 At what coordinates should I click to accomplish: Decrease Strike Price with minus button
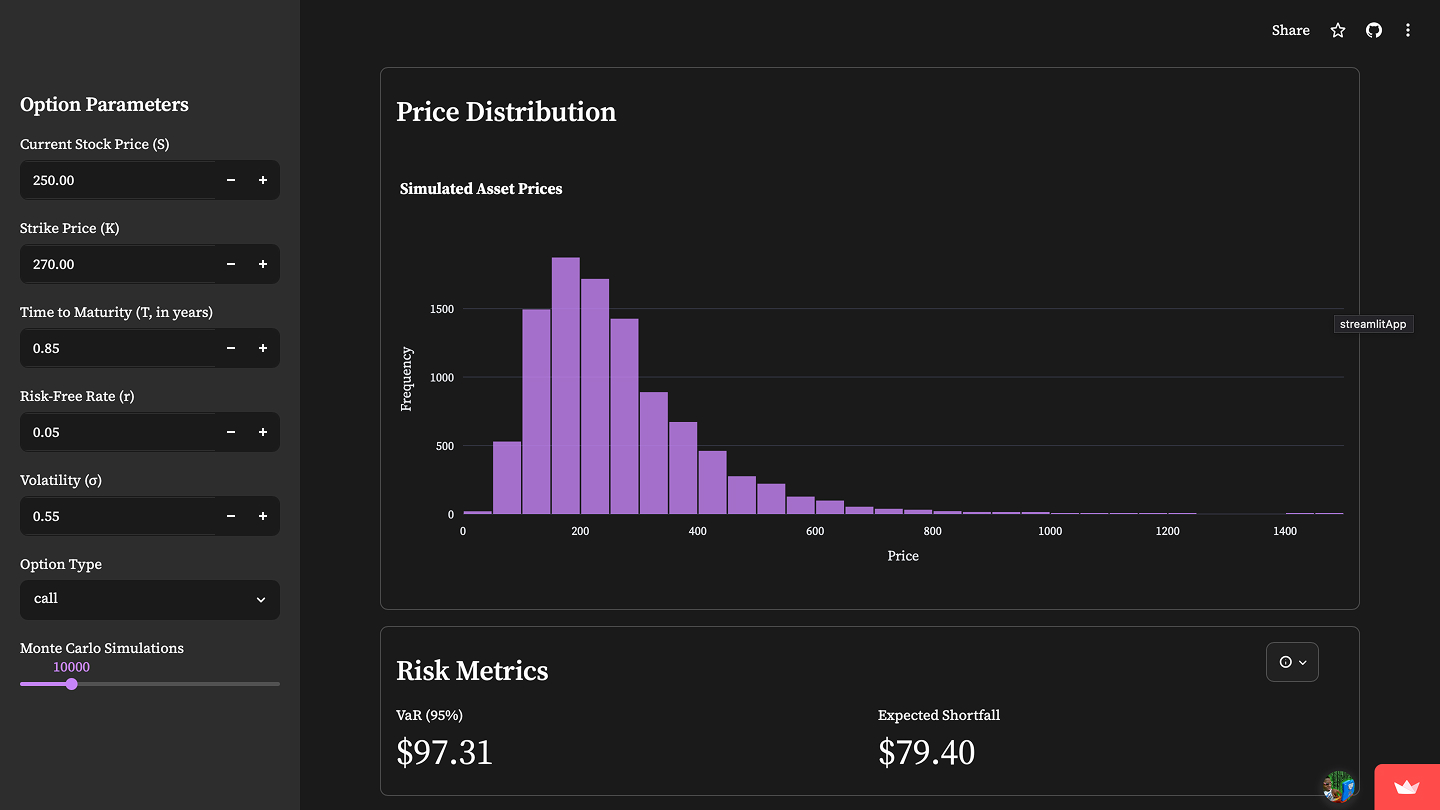click(x=231, y=264)
